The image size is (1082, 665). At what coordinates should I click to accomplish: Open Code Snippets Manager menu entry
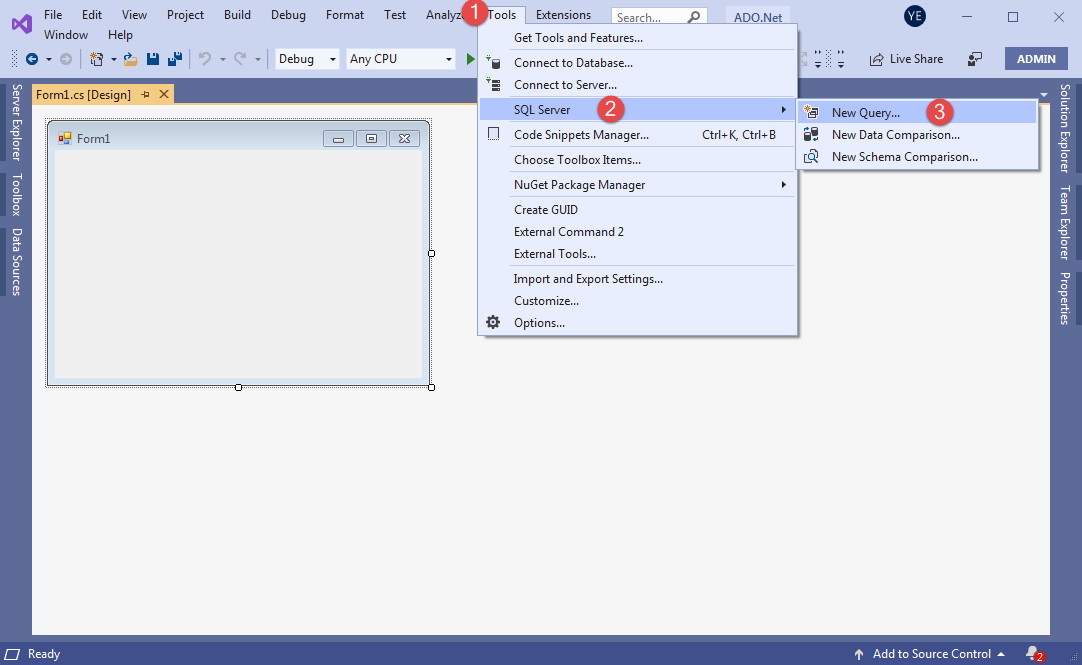pyautogui.click(x=581, y=134)
